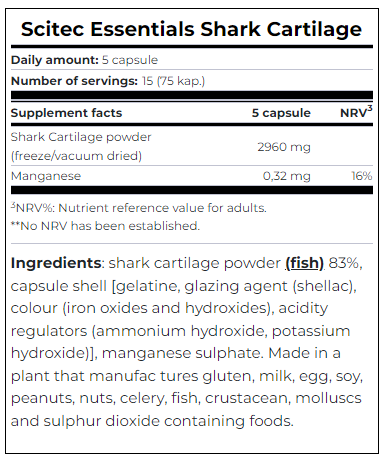Click the 16% NRV value
The image size is (387, 459).
click(362, 176)
